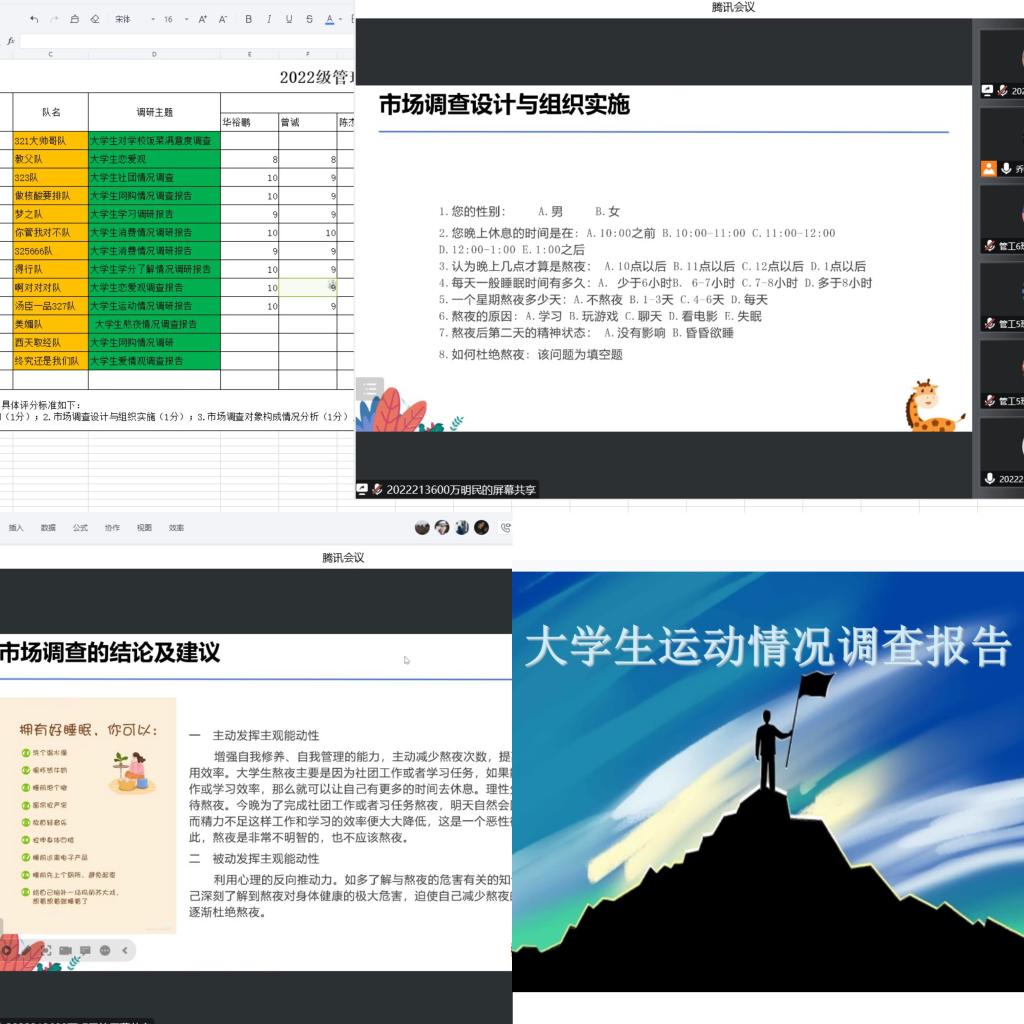Open the 宋体 font family dropdown
This screenshot has width=1024, height=1024.
tap(130, 19)
